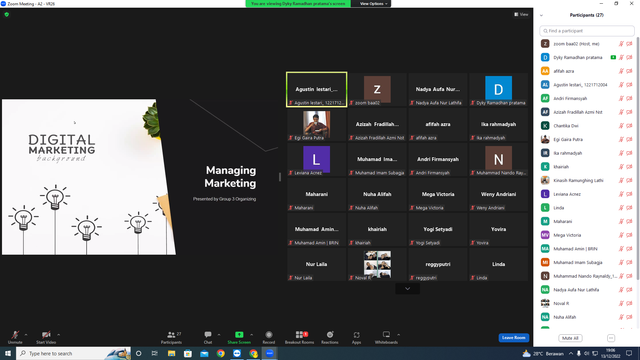
Task: Select zoom baa02 (Host, me) in participants list
Action: coord(587,44)
